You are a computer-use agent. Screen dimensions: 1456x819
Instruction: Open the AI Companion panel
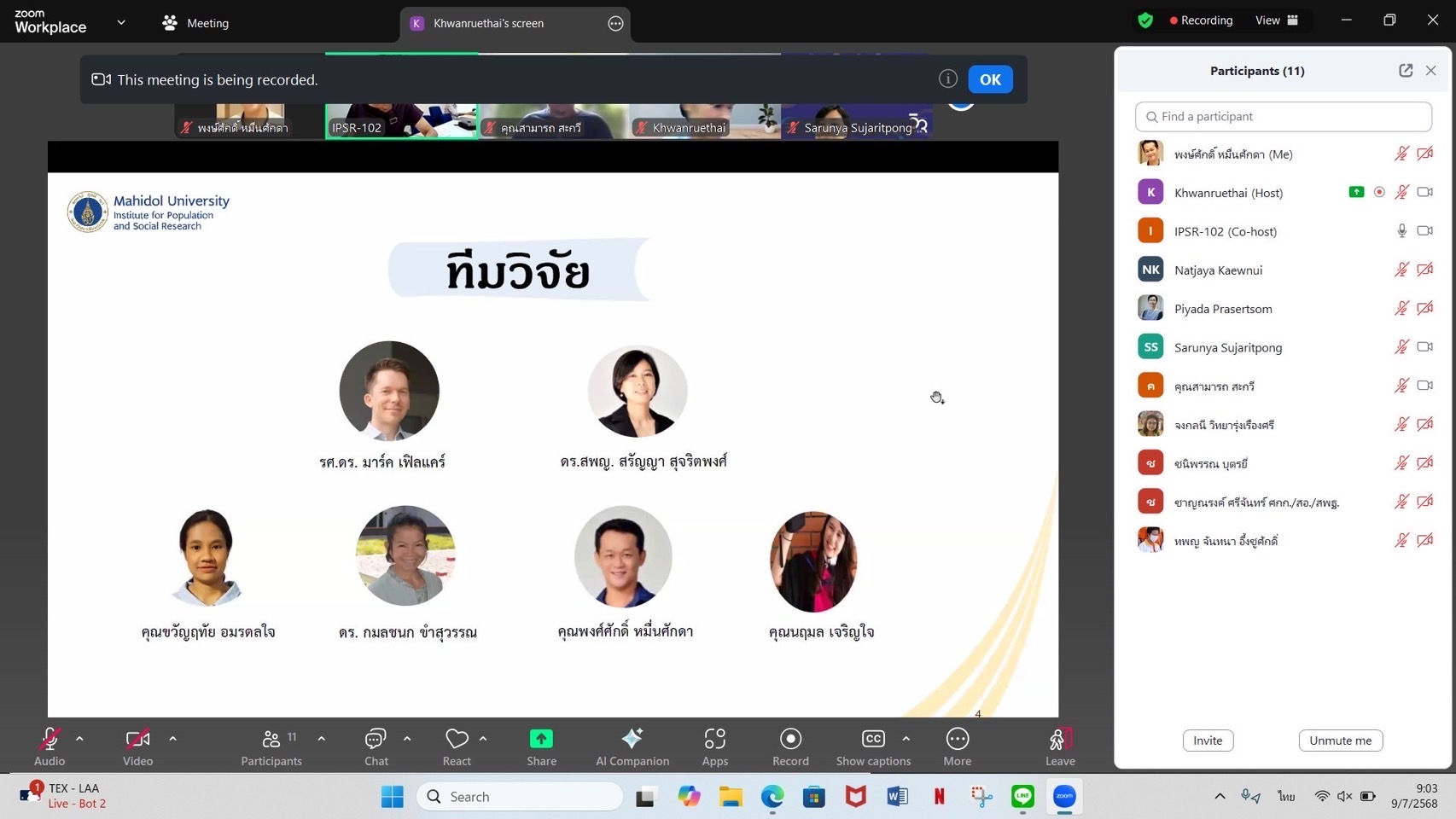point(632,739)
